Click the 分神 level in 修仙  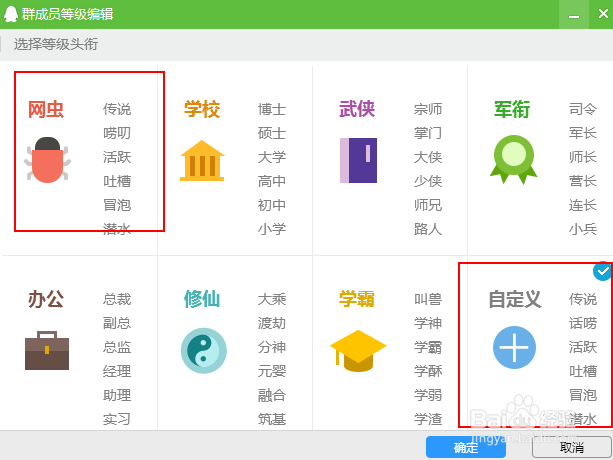click(272, 347)
